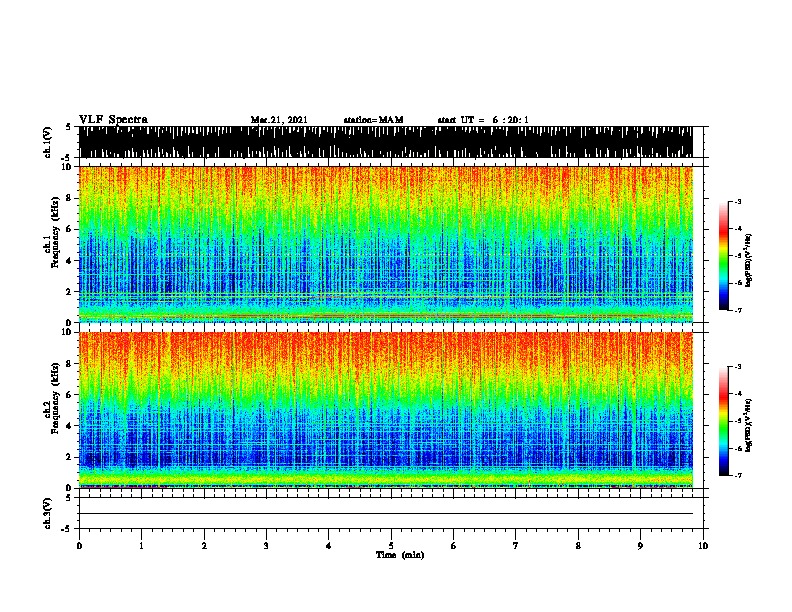
Task: Click the ch.1 waveform amplitude panel
Action: tap(386, 142)
